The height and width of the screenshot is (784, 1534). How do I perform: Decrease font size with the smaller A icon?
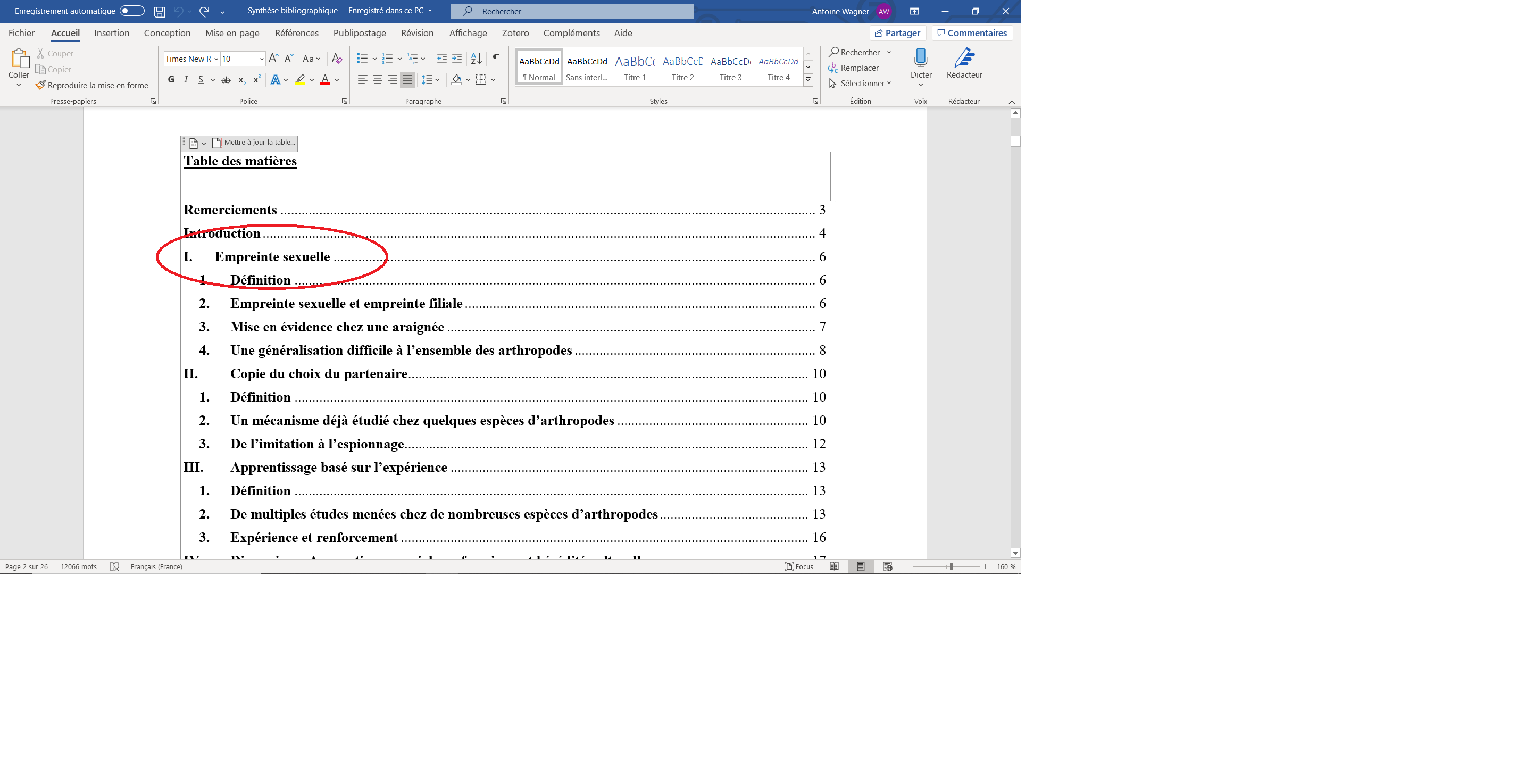[289, 59]
